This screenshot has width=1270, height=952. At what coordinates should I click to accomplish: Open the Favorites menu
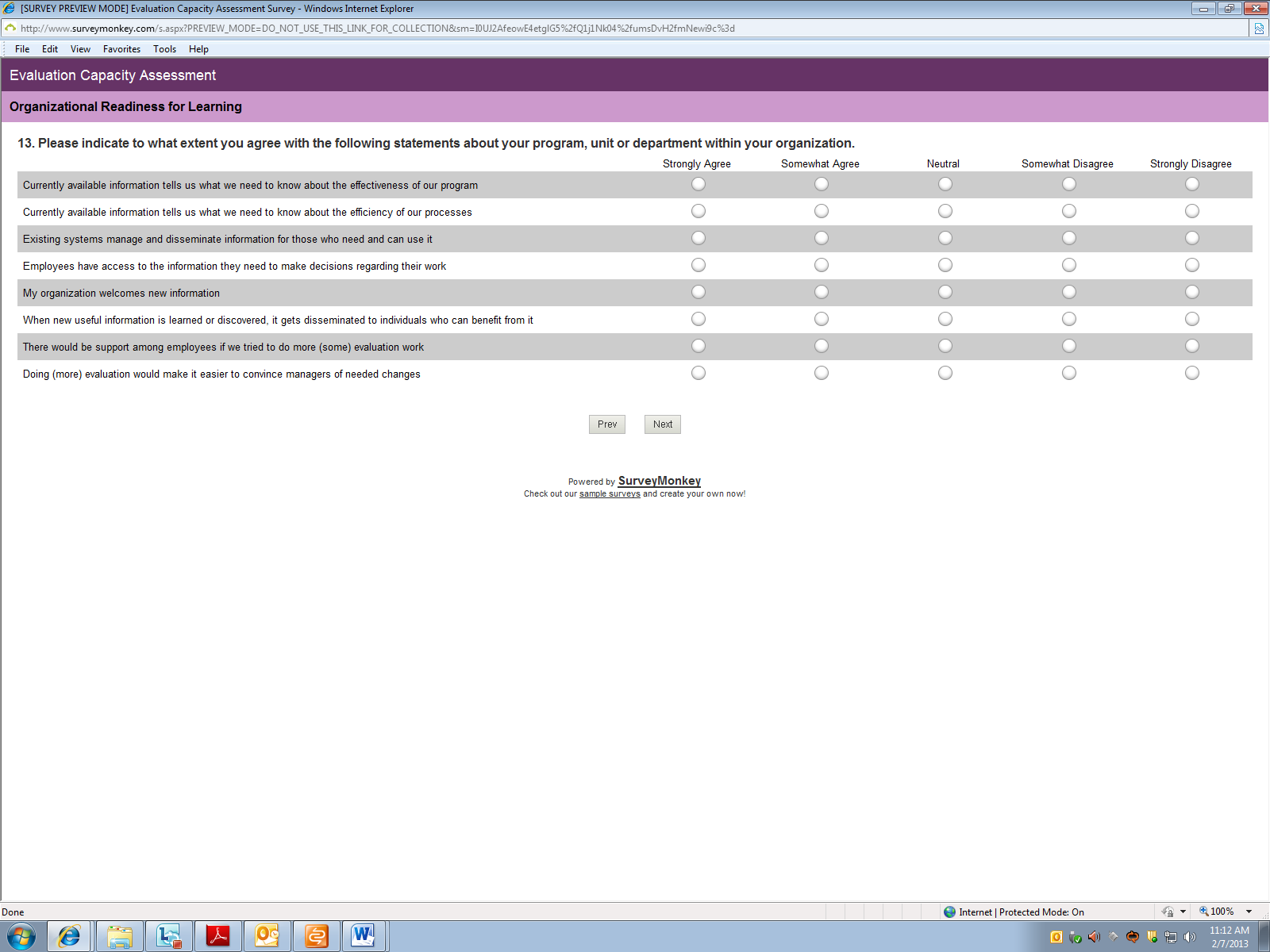(121, 49)
